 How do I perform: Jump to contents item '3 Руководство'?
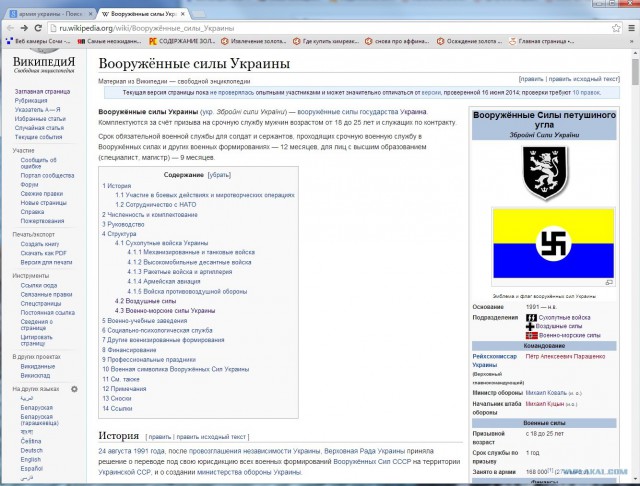tap(123, 224)
